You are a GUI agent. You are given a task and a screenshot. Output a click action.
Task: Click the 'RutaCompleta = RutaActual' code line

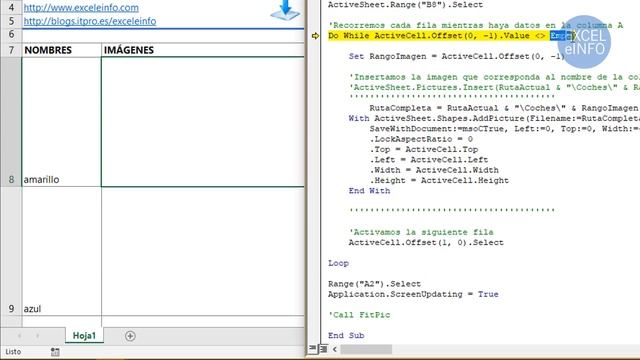[504, 108]
